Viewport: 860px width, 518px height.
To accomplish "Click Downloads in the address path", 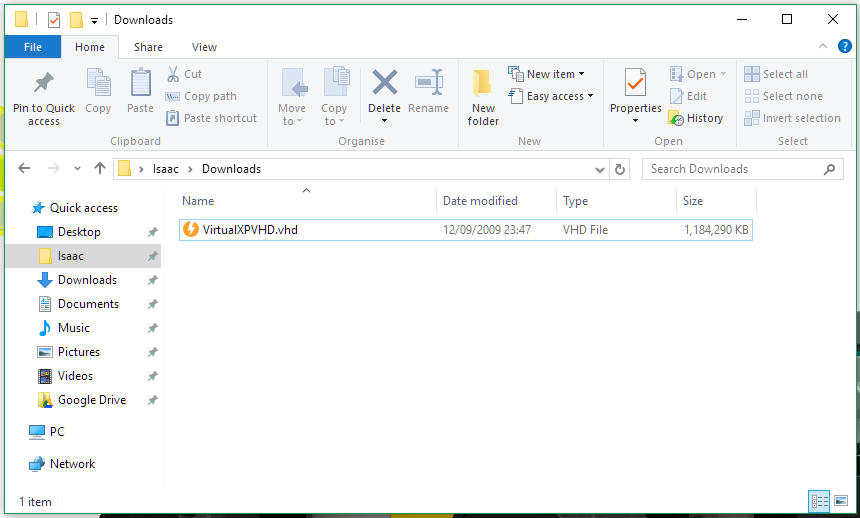I will pos(231,169).
